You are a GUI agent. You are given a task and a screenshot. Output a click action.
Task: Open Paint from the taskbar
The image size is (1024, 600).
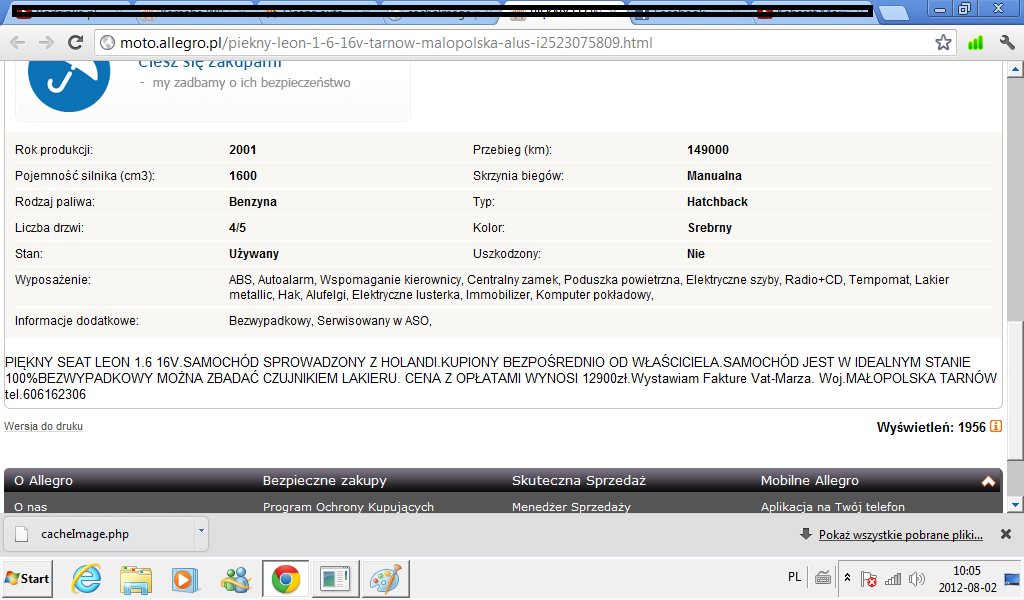coord(385,578)
